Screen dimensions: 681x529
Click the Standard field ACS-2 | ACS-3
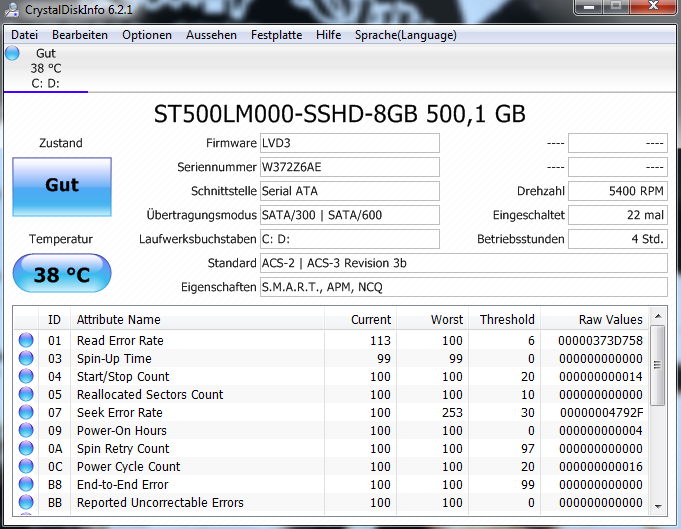coord(463,263)
